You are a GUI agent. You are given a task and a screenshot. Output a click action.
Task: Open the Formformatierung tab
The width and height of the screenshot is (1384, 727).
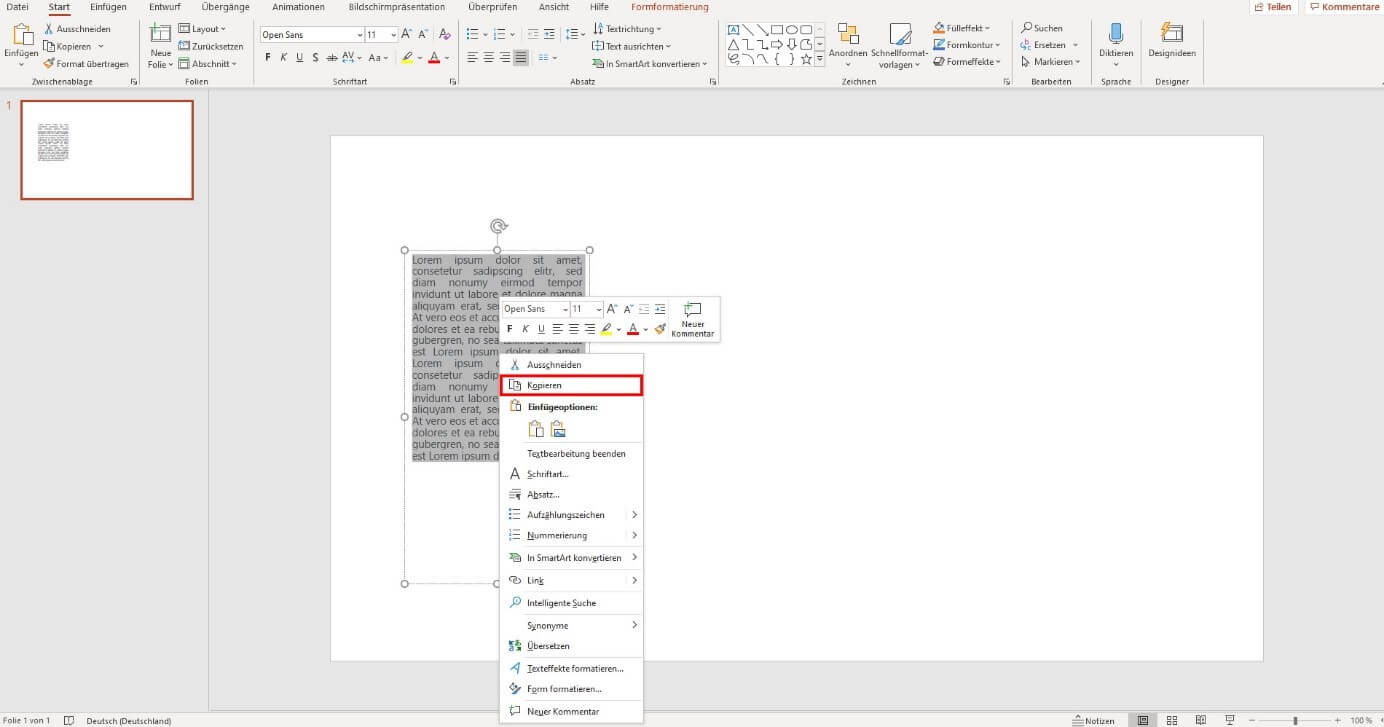(x=670, y=7)
